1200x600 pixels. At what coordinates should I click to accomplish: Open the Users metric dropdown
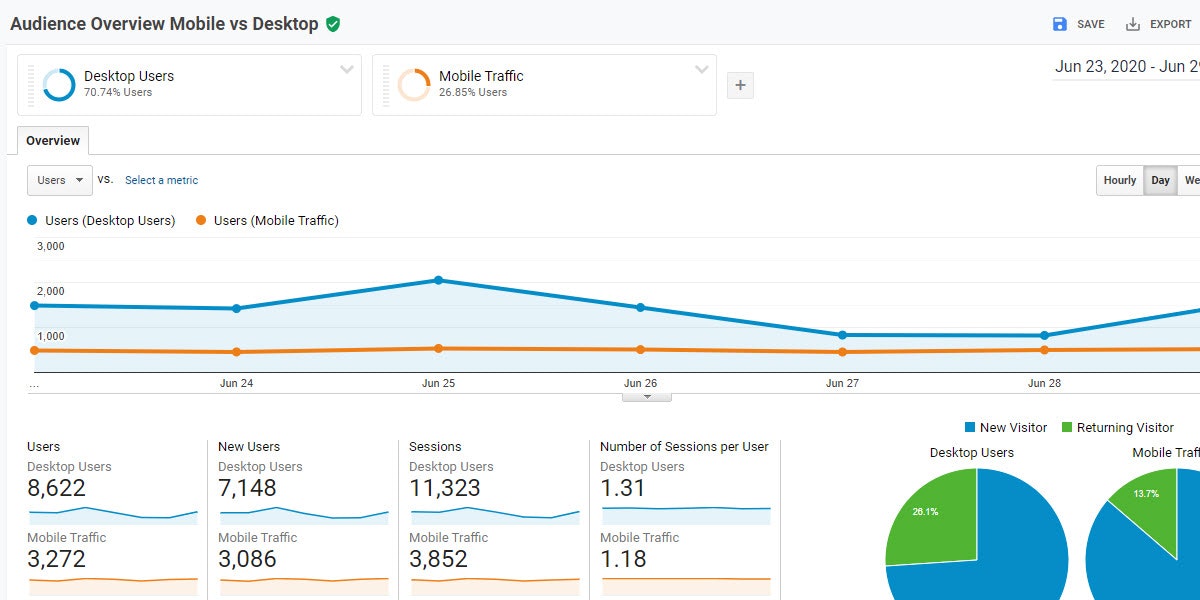click(x=58, y=180)
